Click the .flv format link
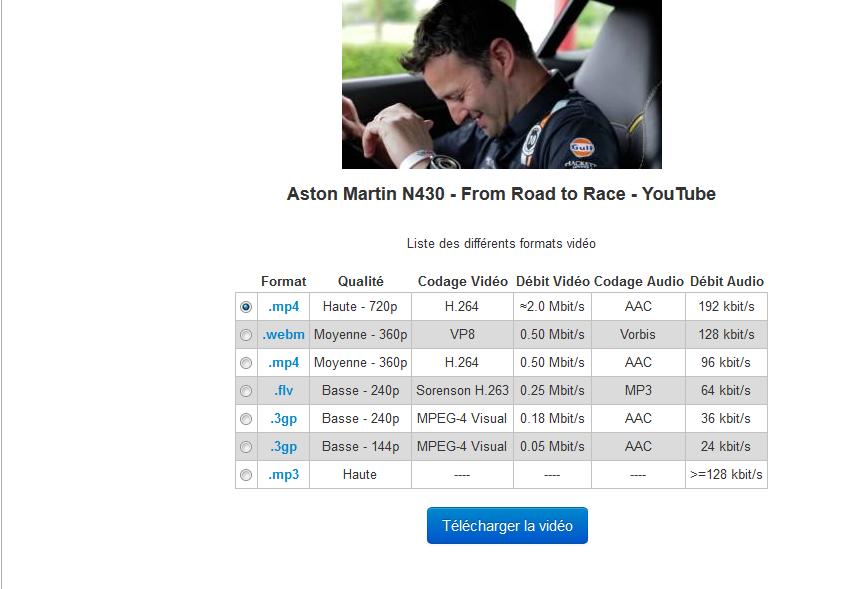The height and width of the screenshot is (589, 847). click(284, 390)
